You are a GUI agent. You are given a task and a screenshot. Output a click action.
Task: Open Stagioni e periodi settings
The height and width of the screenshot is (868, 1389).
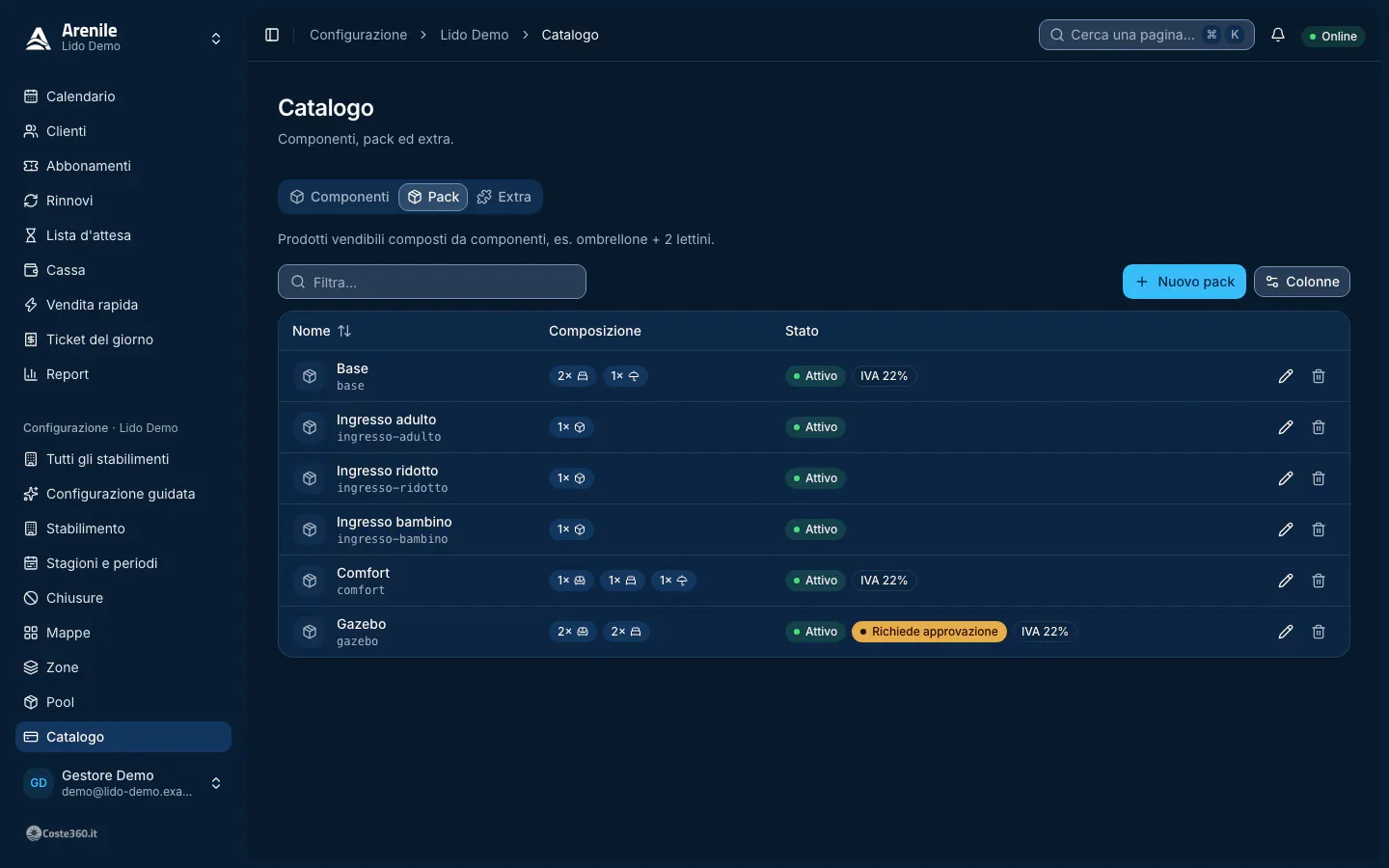[x=123, y=563]
